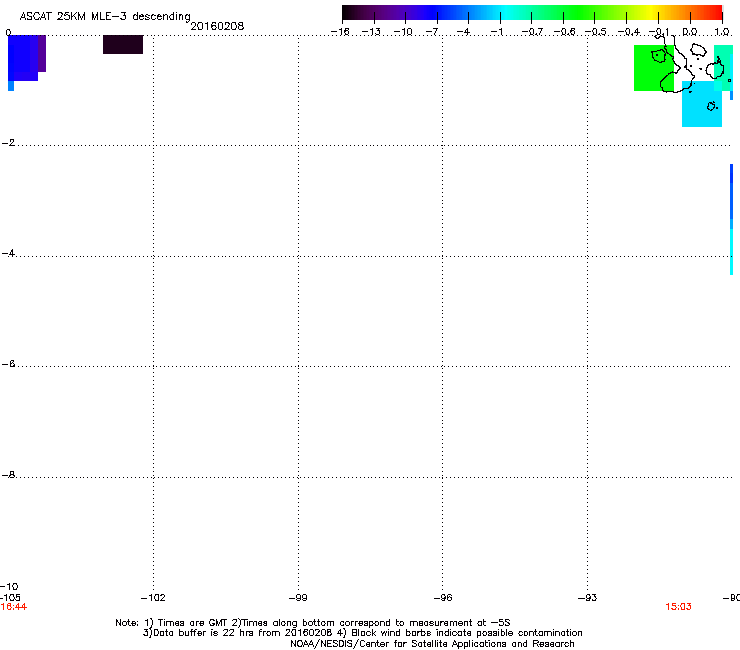Click the colorbar label -1
Screen dimensions: 740x650
[x=496, y=32]
